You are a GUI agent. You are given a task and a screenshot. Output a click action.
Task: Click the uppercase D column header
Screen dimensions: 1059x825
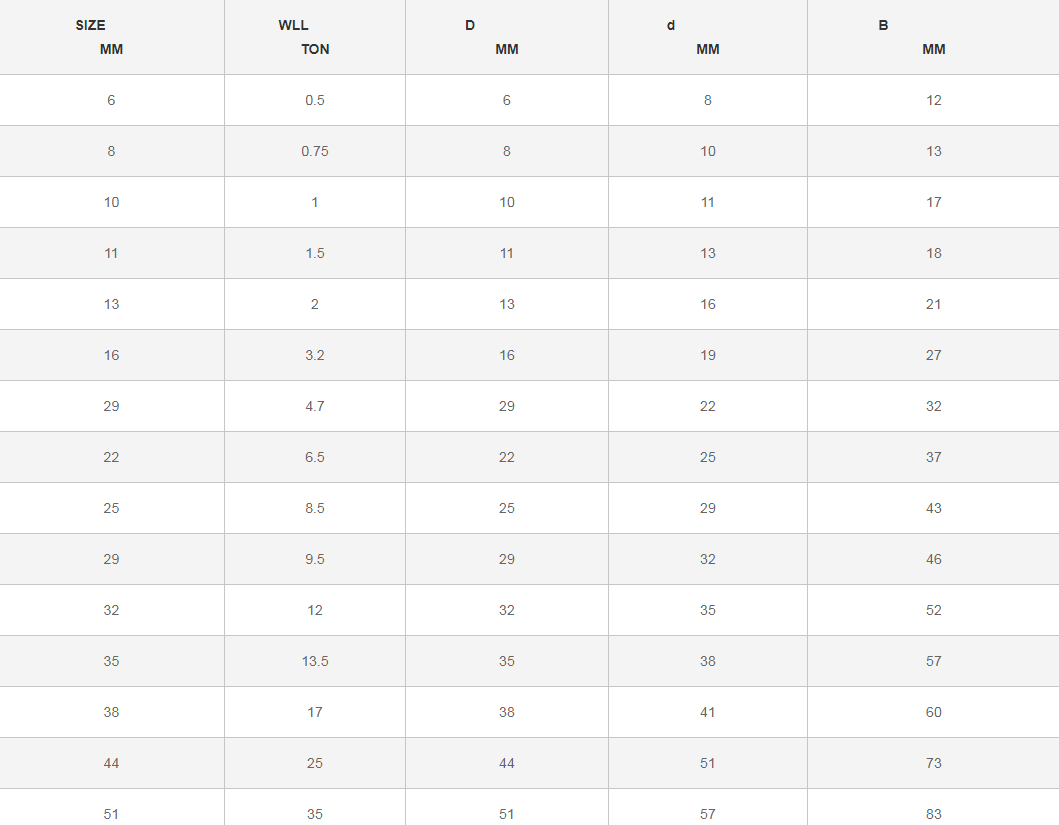point(470,25)
